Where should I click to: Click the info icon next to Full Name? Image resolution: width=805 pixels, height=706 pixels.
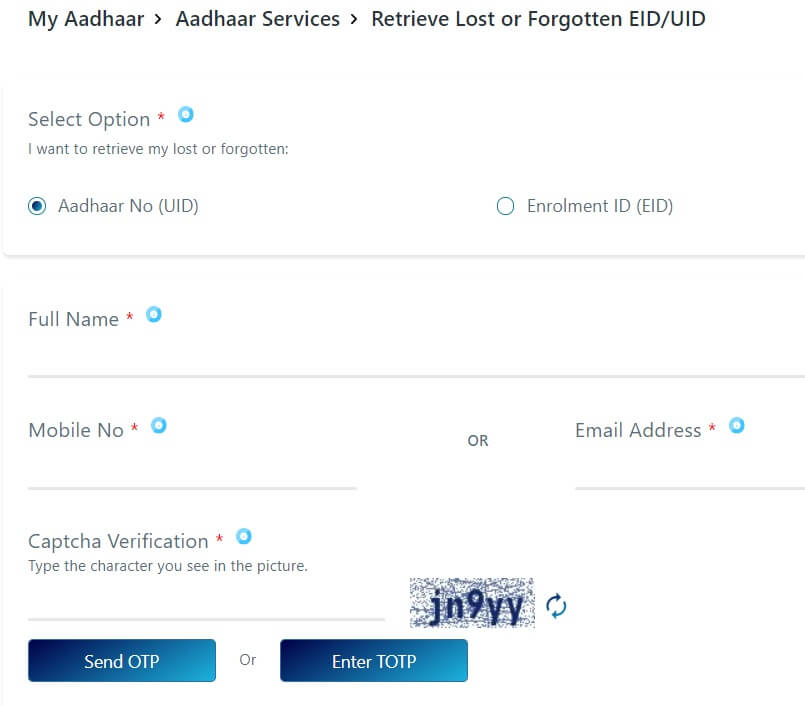pos(154,315)
